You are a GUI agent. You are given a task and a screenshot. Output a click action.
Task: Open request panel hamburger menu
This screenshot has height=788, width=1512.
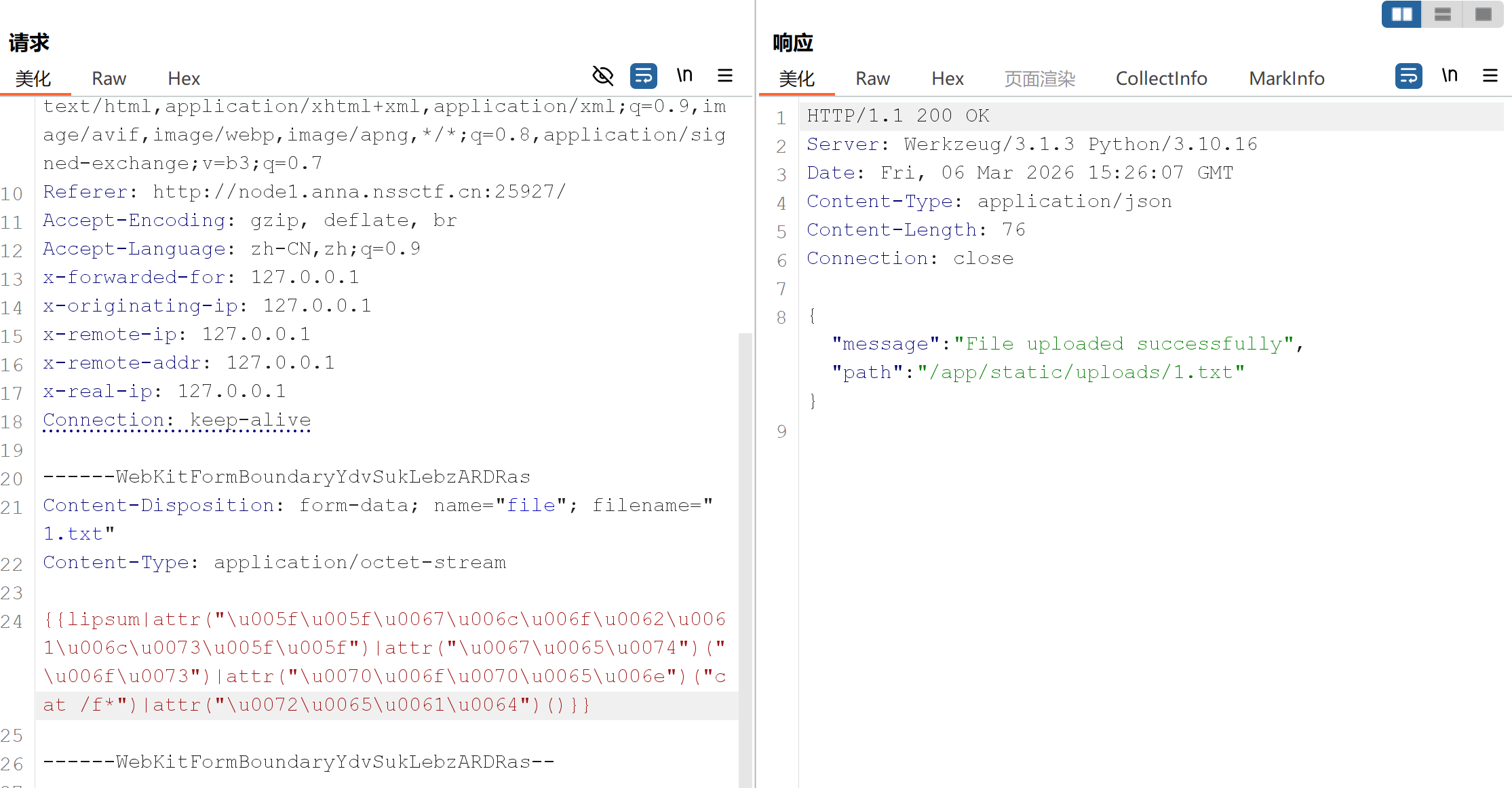coord(725,76)
